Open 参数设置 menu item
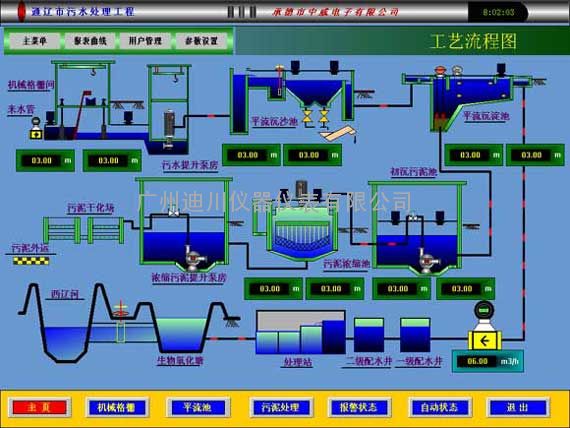Screen dimensions: 570x428 pos(201,41)
